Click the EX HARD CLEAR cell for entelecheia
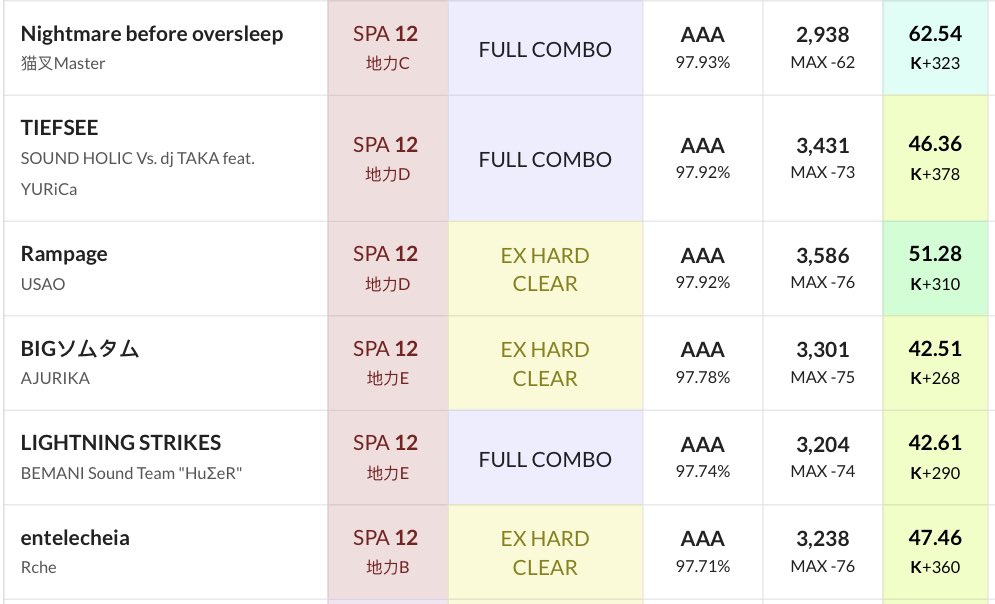Screen dimensions: 995x604 tap(545, 553)
